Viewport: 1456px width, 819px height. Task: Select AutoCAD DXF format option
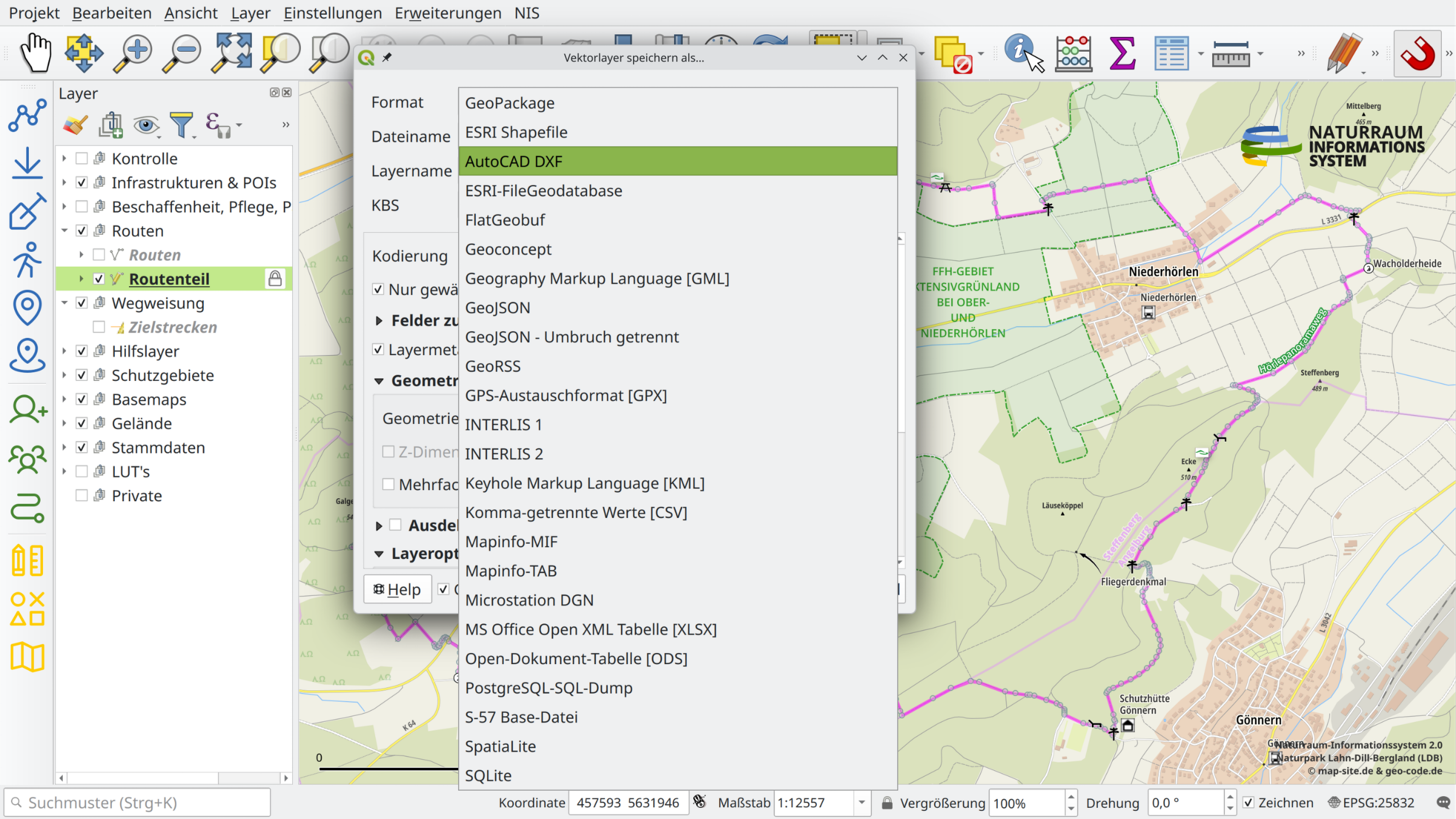pos(678,161)
